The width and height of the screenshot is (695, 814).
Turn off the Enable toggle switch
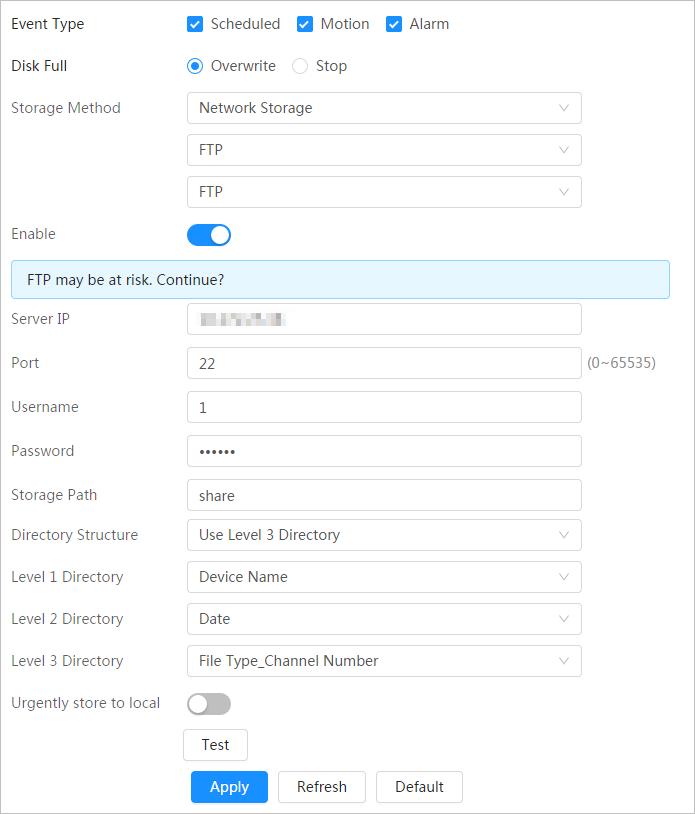pos(209,235)
